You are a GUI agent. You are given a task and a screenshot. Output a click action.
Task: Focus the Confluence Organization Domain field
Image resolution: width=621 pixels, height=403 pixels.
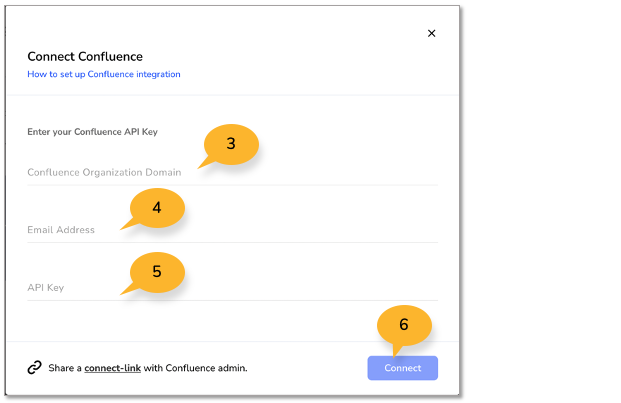232,172
